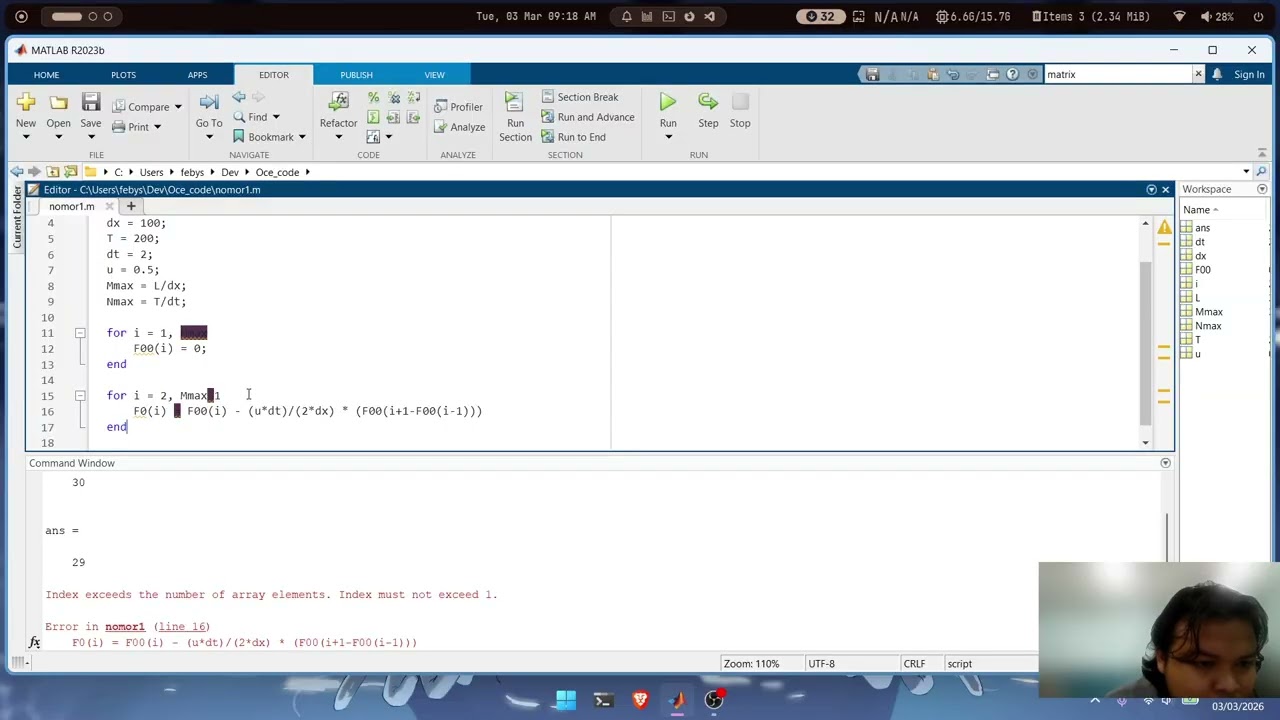Image resolution: width=1280 pixels, height=720 pixels.
Task: Collapse the for loop on line 15
Action: tap(80, 396)
